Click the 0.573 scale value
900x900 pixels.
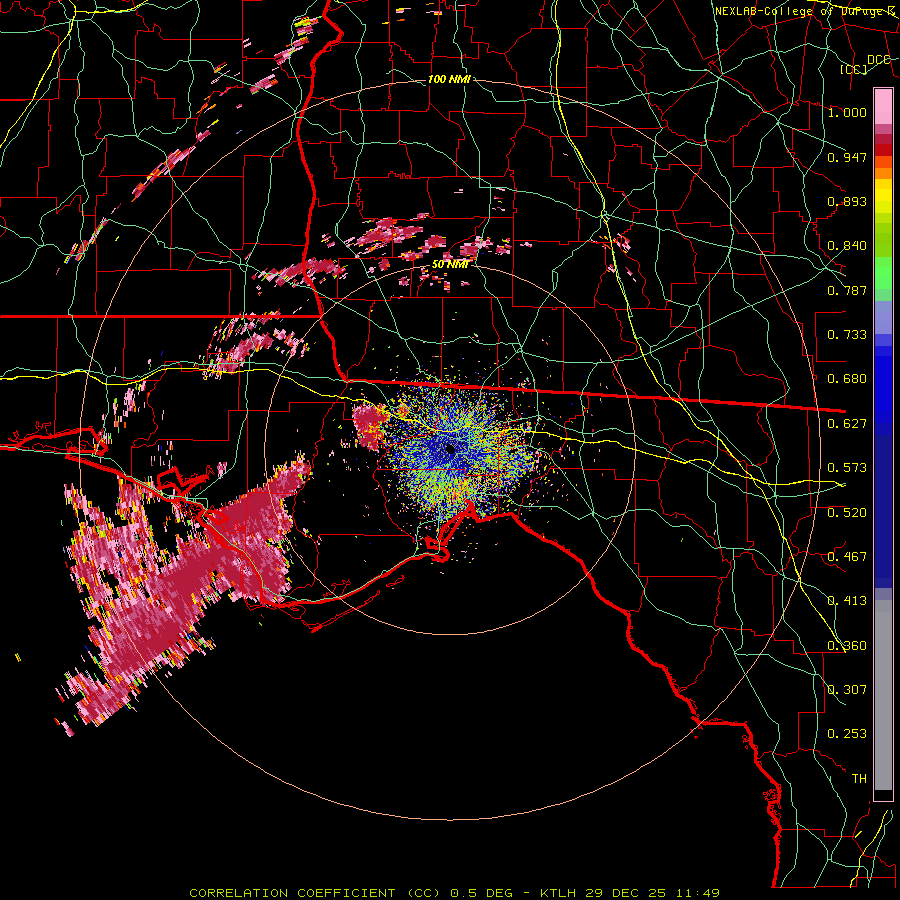847,467
